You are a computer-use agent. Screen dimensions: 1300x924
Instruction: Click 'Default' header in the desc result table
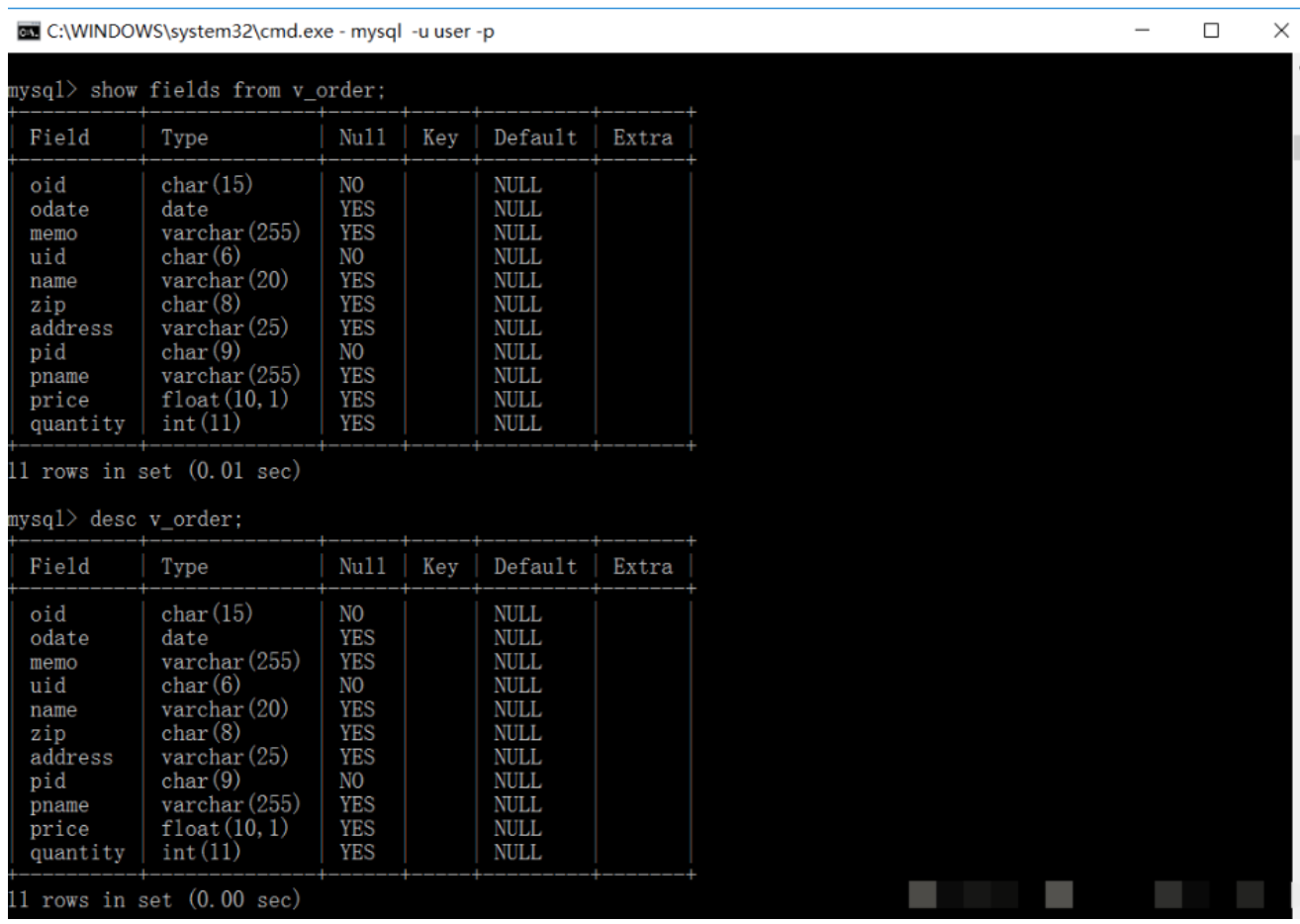coord(535,567)
